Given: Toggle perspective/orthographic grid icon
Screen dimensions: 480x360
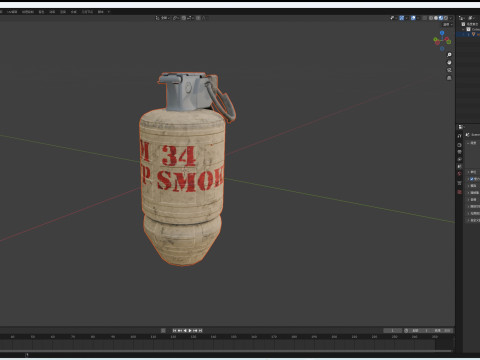Looking at the screenshot, I should tap(449, 78).
